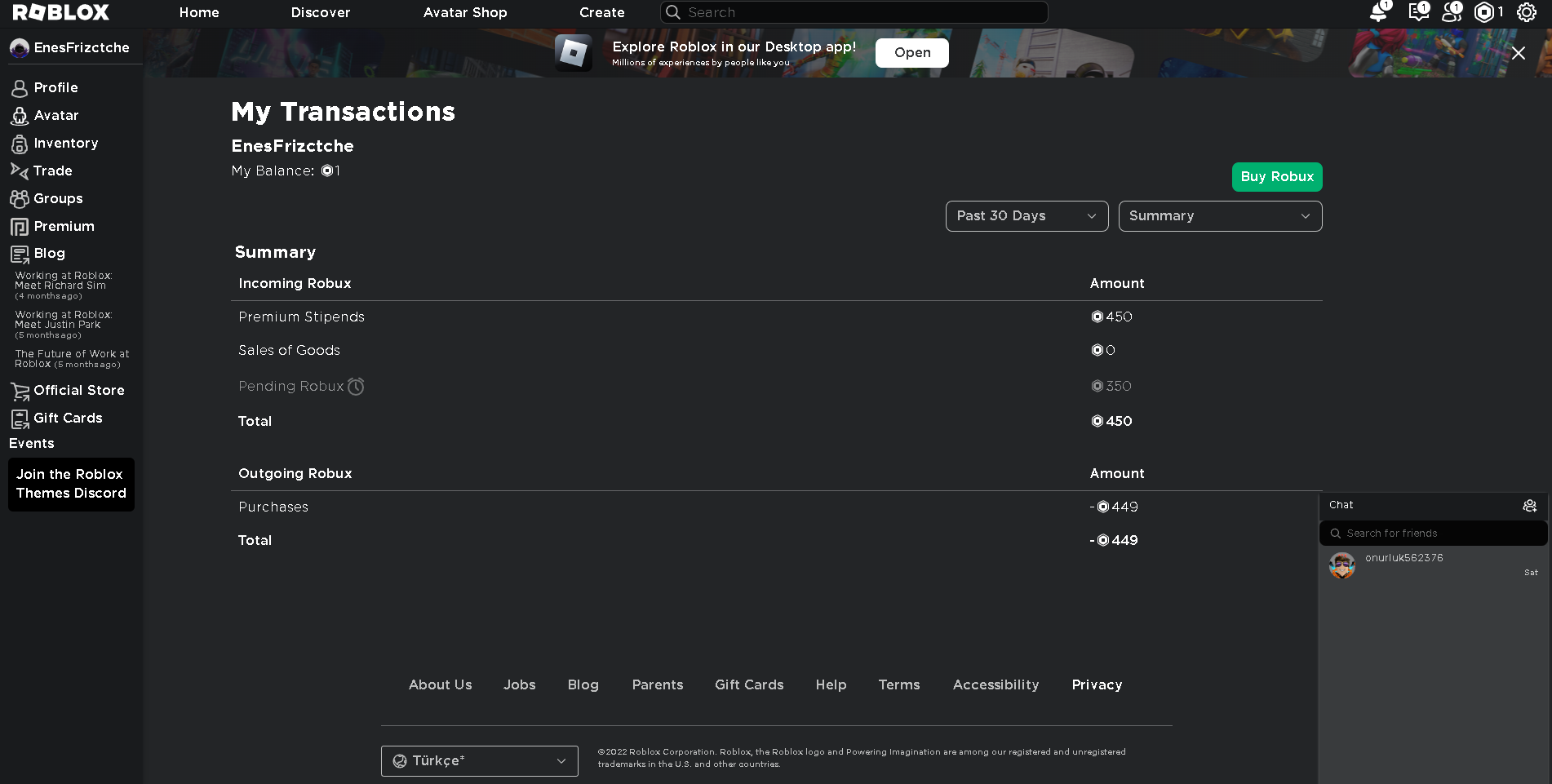The width and height of the screenshot is (1552, 784).
Task: Click the Pending Robux amount 350
Action: (1112, 386)
